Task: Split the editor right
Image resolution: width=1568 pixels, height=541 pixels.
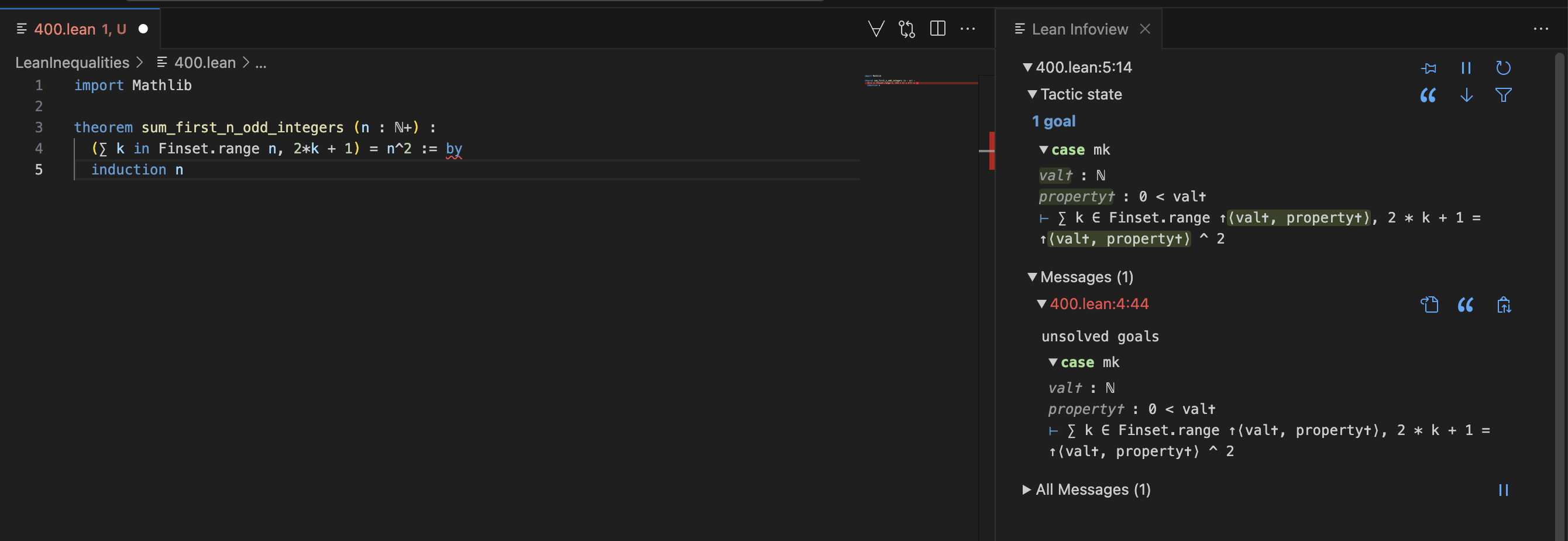Action: (937, 29)
